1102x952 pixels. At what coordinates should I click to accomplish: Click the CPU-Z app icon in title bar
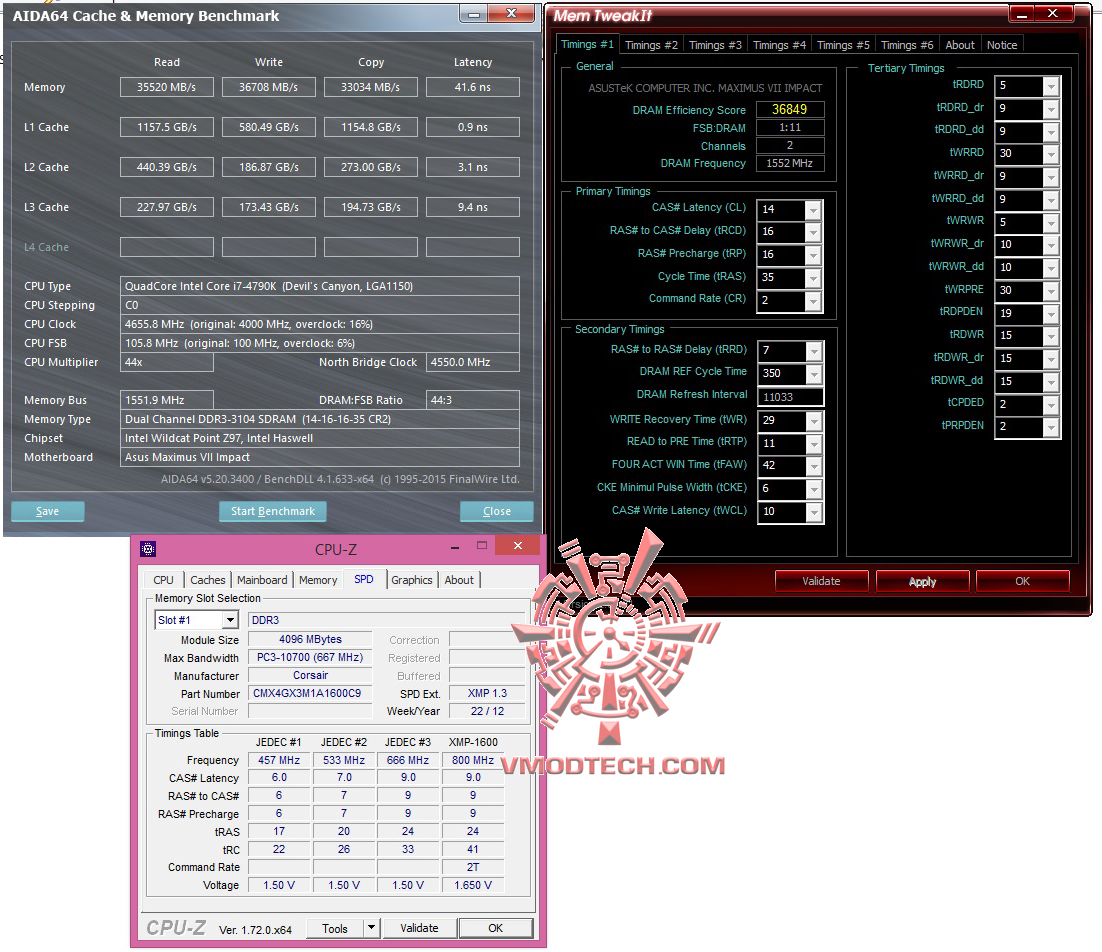[x=148, y=549]
